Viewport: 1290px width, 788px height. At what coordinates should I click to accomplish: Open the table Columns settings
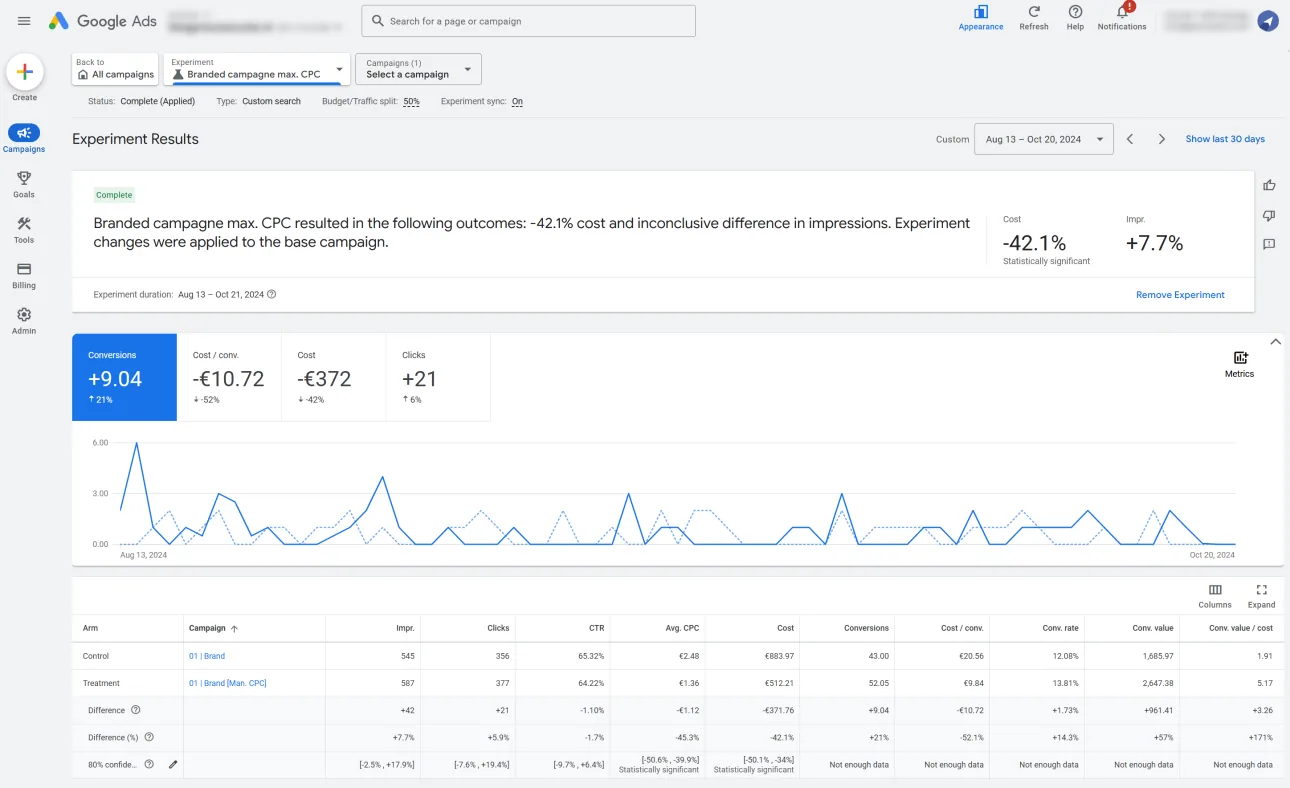tap(1215, 596)
